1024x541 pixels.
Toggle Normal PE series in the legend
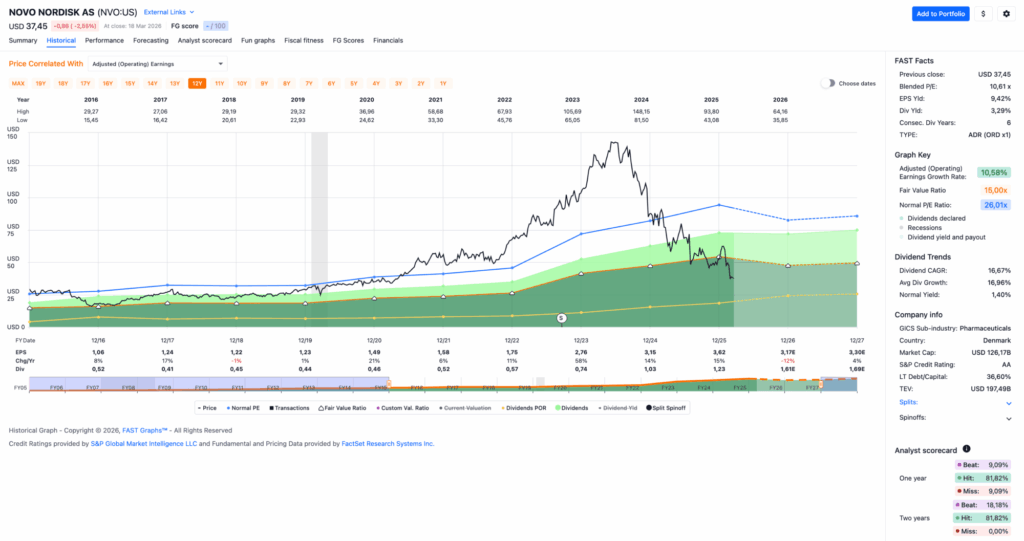243,408
